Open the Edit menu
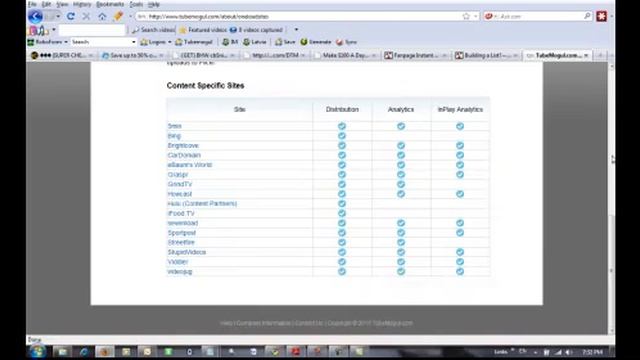Image resolution: width=640 pixels, height=360 pixels. (x=46, y=4)
